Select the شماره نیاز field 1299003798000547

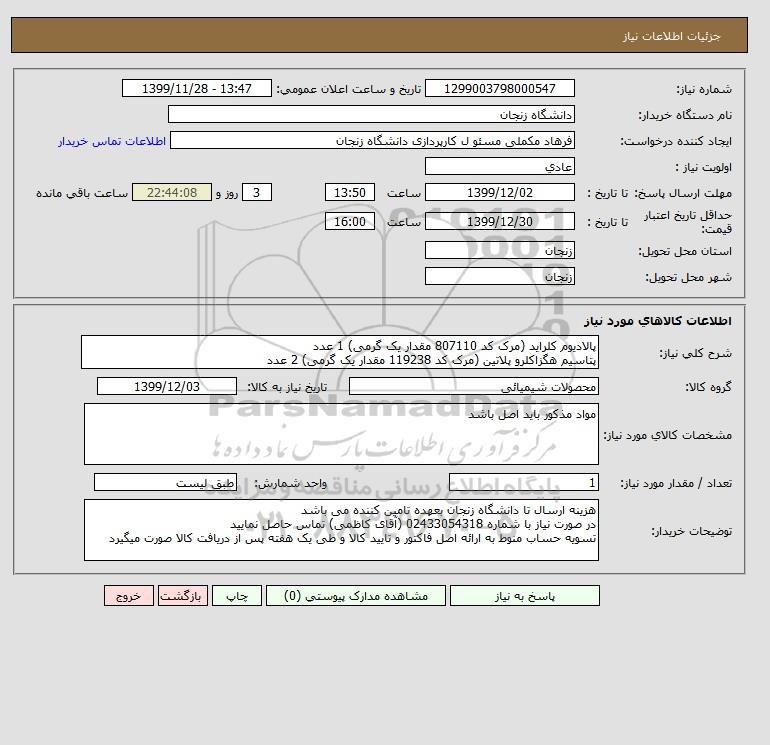click(x=499, y=88)
